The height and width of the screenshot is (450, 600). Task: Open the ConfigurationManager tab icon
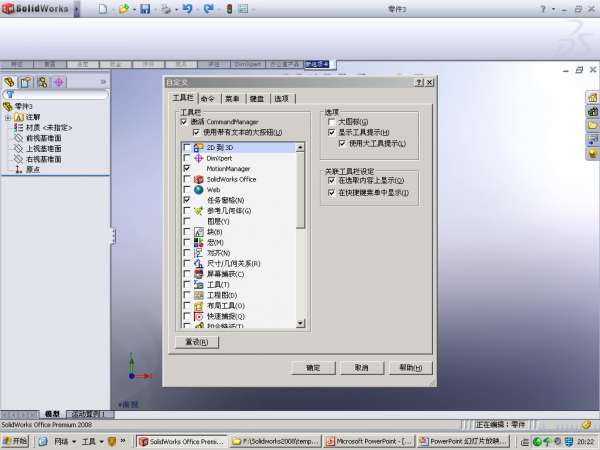pyautogui.click(x=42, y=82)
